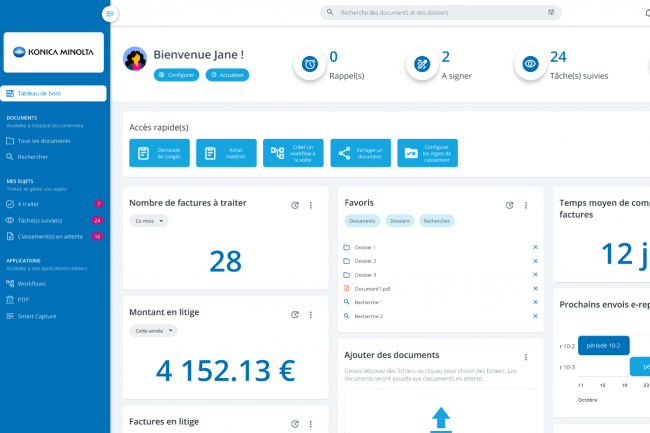Open options menu of Factures en litige widget
The width and height of the screenshot is (650, 433).
[x=310, y=424]
